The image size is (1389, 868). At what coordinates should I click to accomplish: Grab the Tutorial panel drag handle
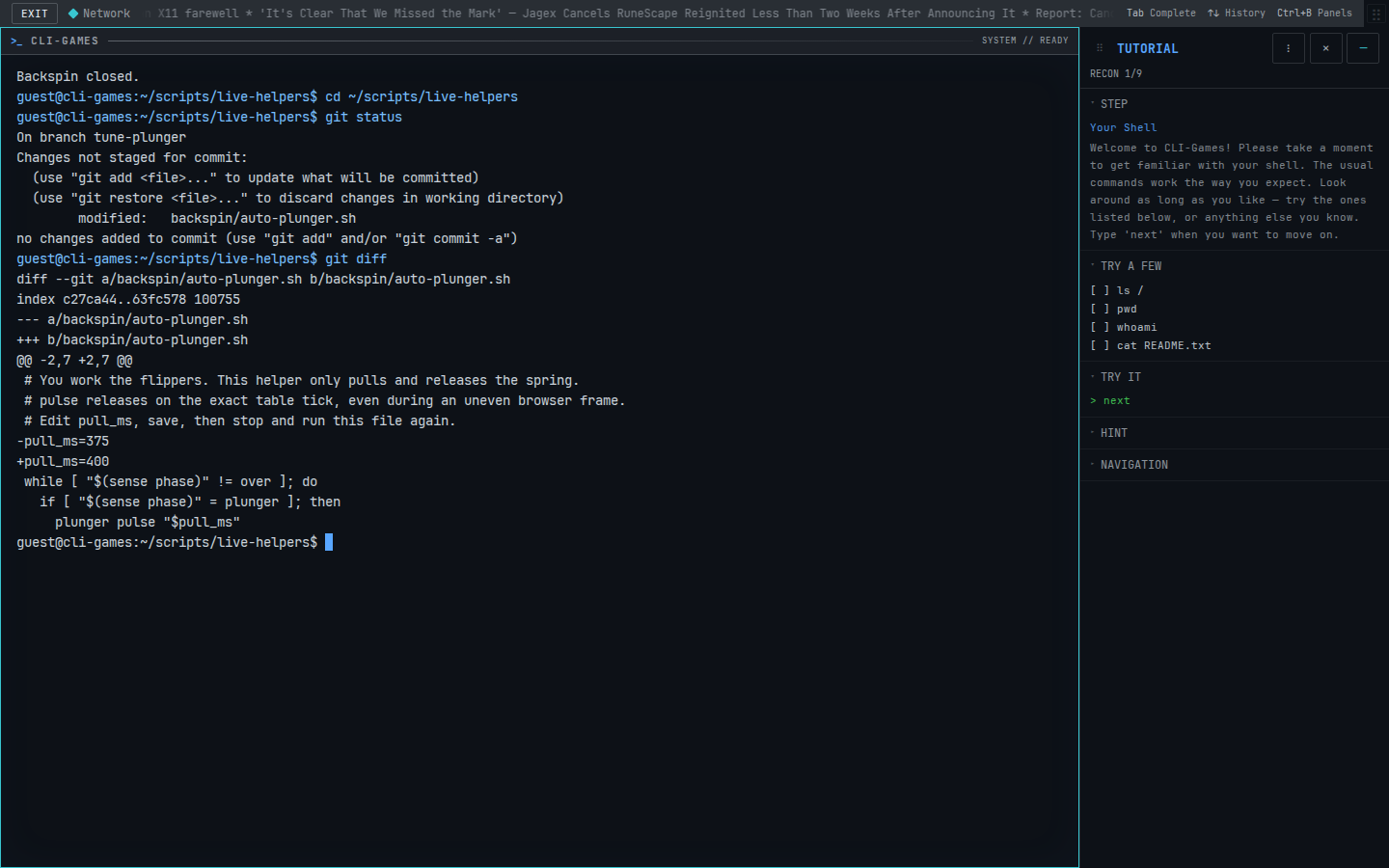pyautogui.click(x=1100, y=48)
